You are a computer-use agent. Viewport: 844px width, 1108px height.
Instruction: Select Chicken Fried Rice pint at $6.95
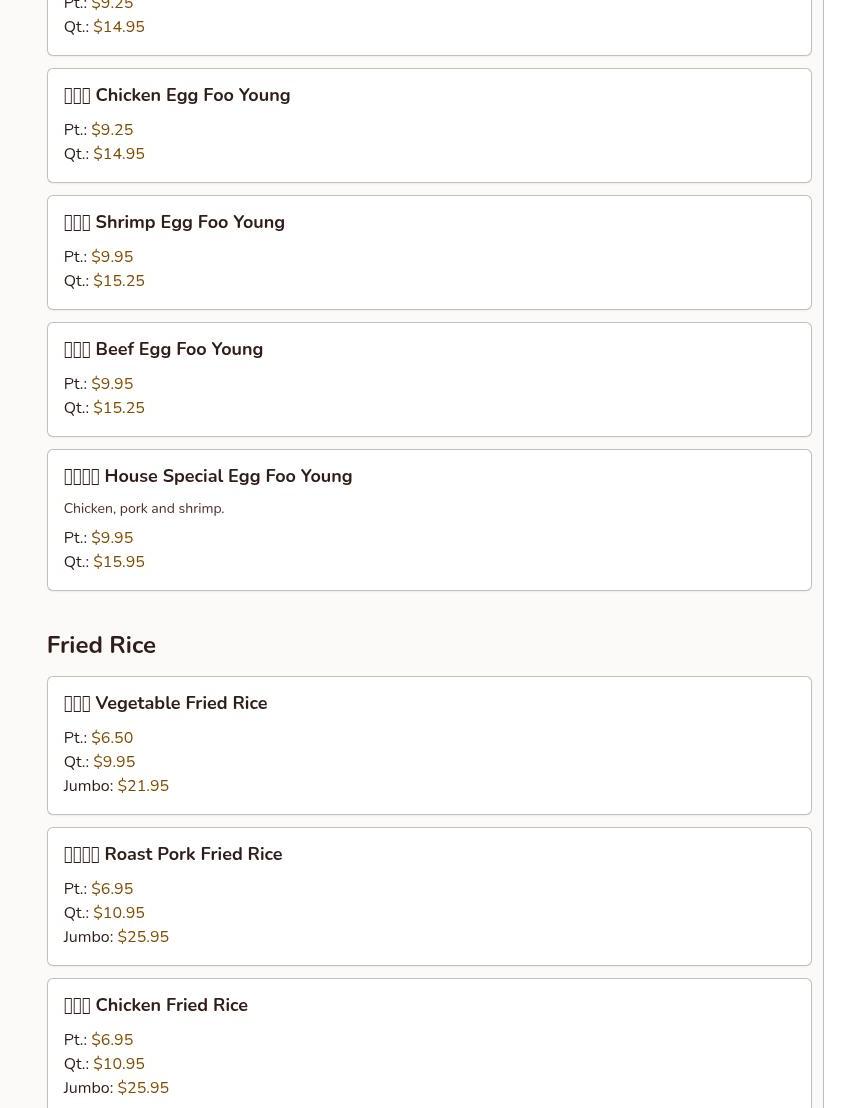pyautogui.click(x=112, y=1040)
